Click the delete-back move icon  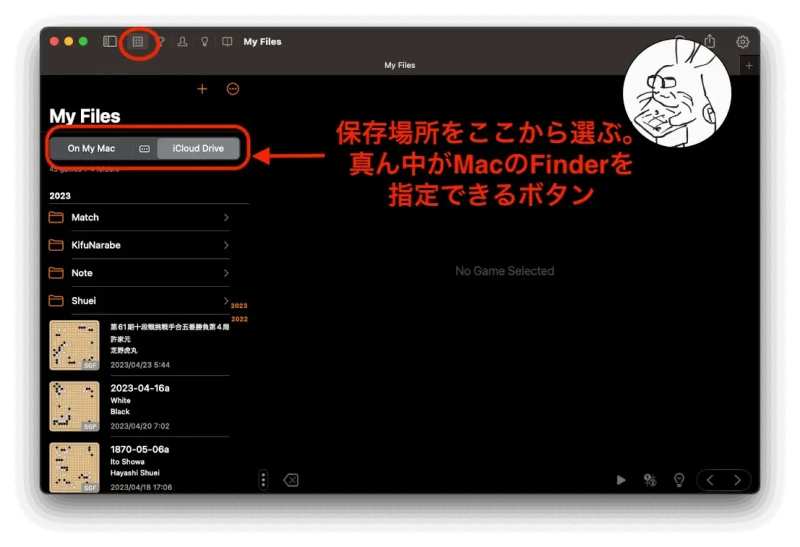pyautogui.click(x=291, y=480)
